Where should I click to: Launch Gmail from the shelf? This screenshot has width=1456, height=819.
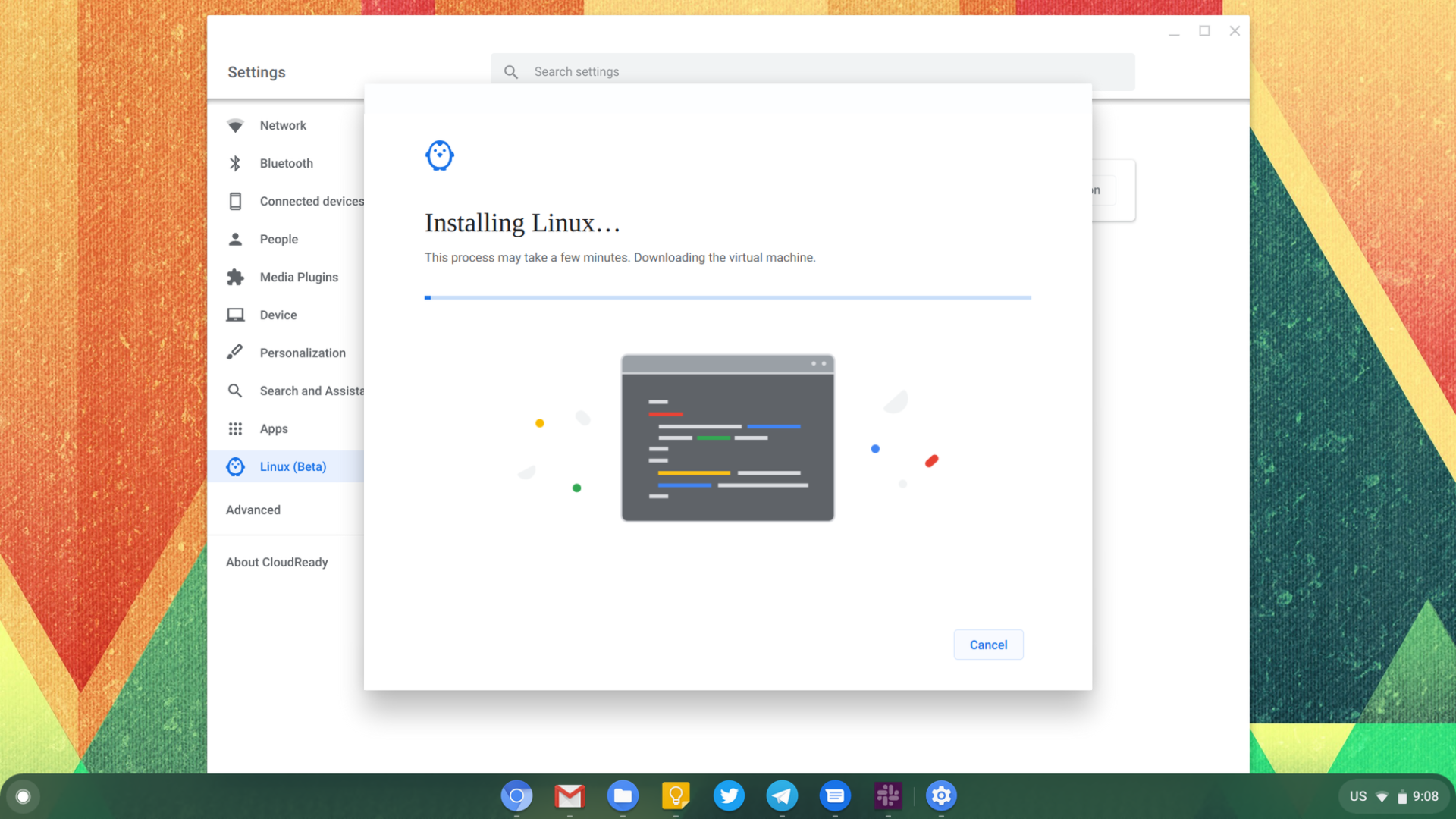[570, 795]
